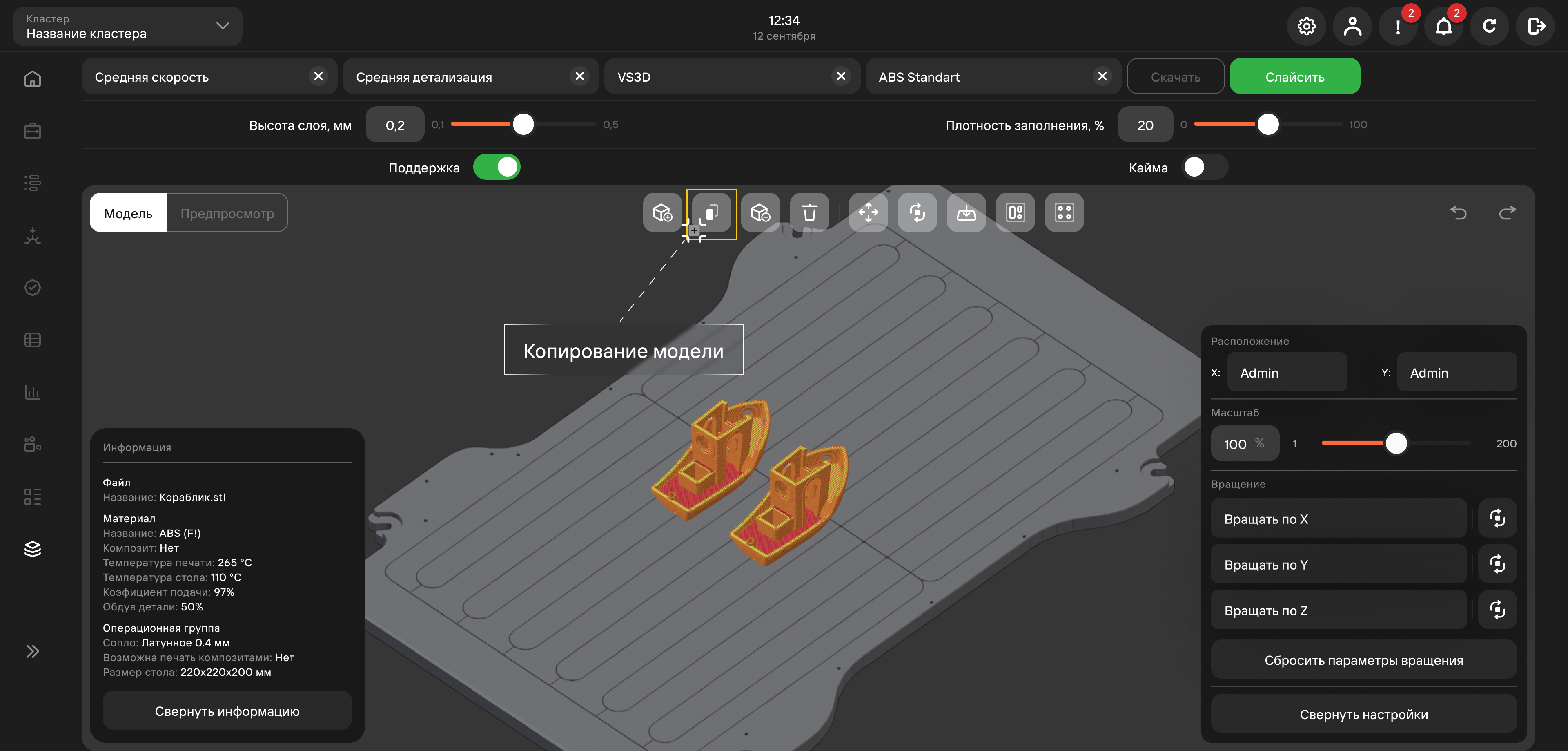Click the Масштаб slider handle
Screen dimensions: 1568x751
pos(1396,443)
